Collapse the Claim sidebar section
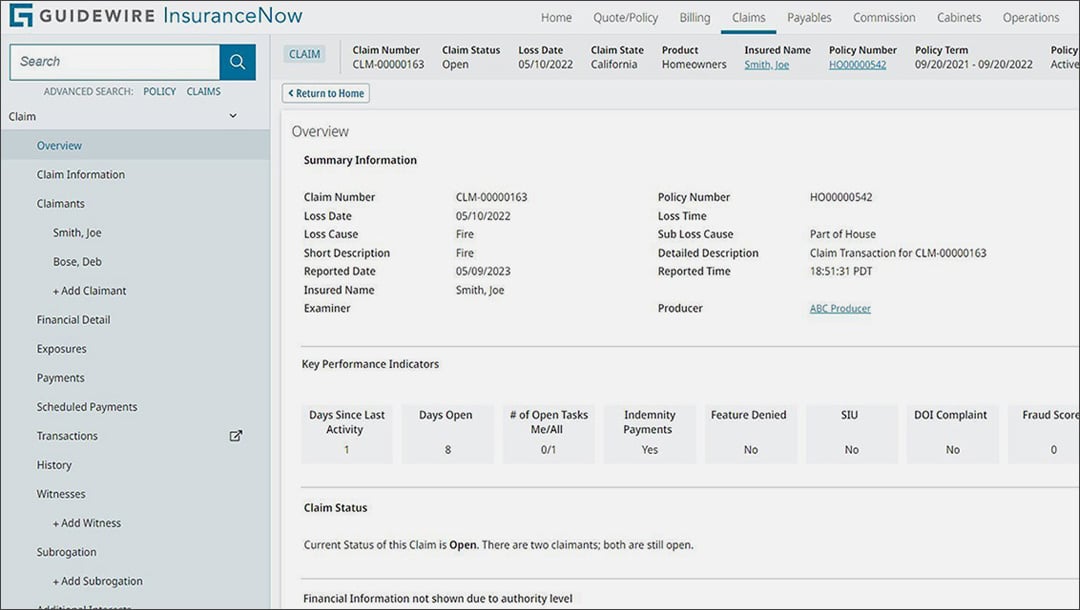 pyautogui.click(x=232, y=116)
